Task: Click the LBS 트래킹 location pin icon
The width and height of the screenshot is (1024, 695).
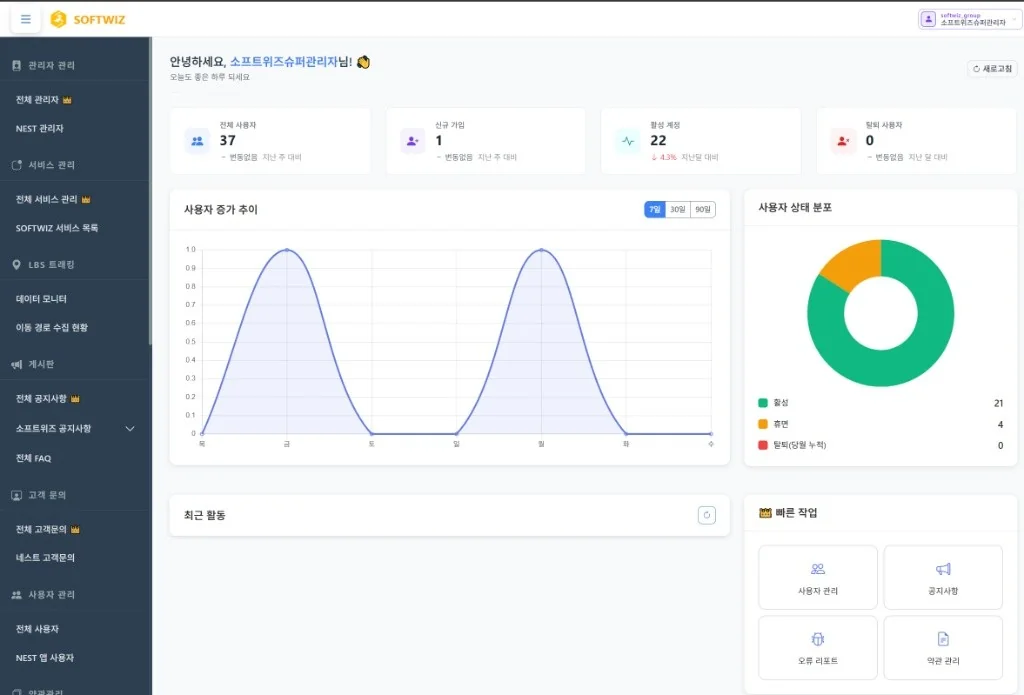Action: pos(16,265)
